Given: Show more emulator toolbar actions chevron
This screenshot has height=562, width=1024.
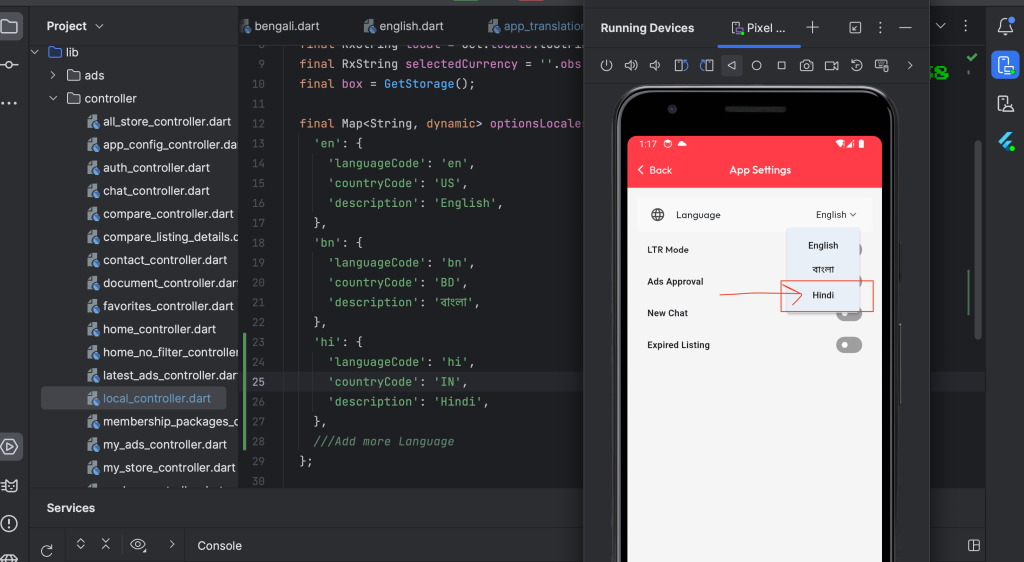Looking at the screenshot, I should point(910,65).
